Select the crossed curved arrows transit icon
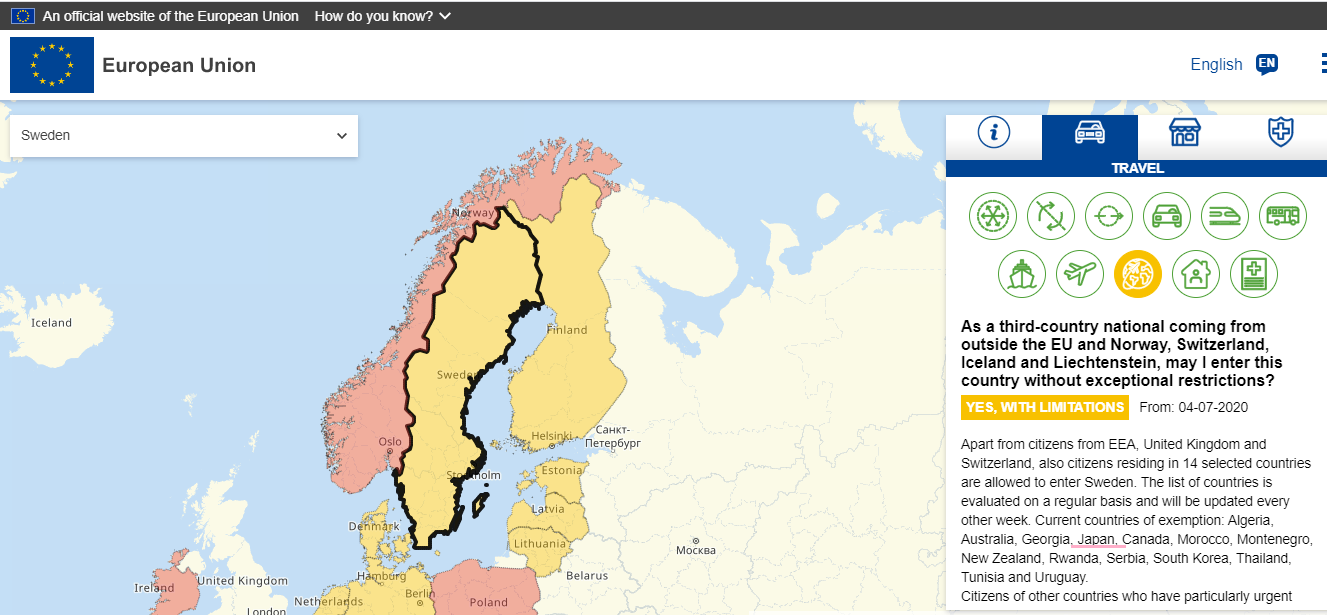The height and width of the screenshot is (615, 1327). click(1051, 216)
